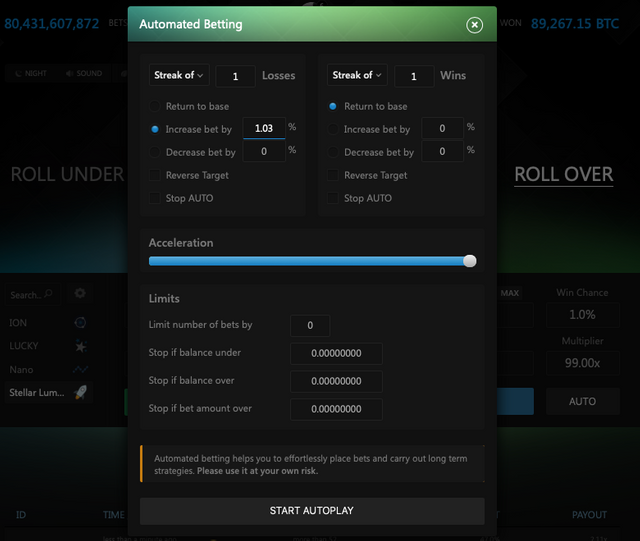
Task: Select 'Decrease bet by' for Wins
Action: coord(333,152)
